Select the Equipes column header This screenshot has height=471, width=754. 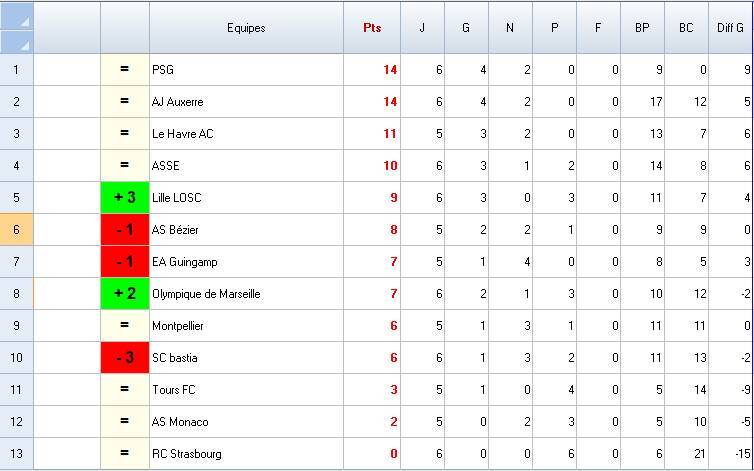(x=246, y=28)
